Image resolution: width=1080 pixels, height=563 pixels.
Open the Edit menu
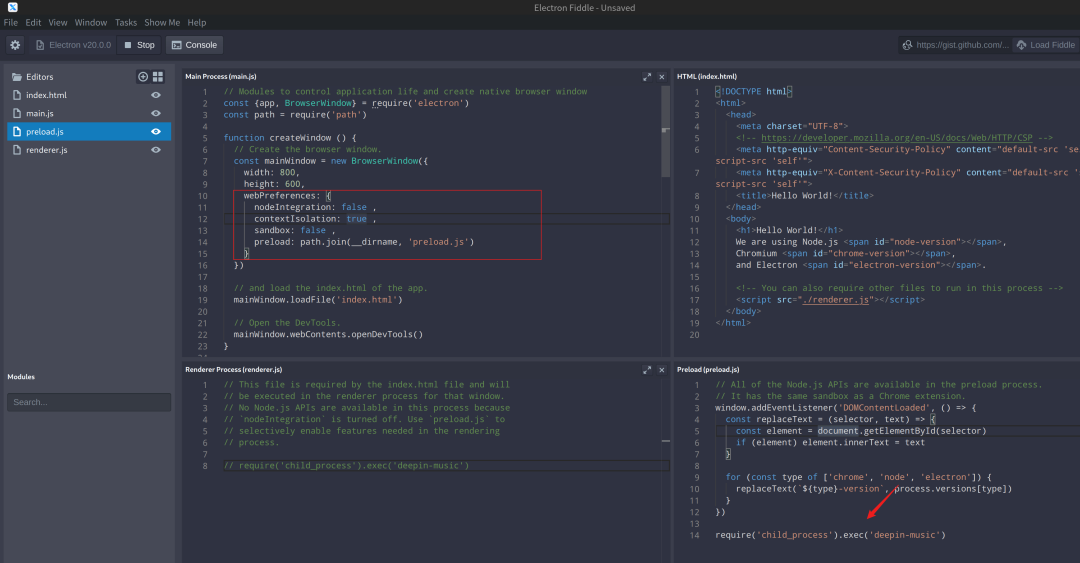pyautogui.click(x=33, y=23)
